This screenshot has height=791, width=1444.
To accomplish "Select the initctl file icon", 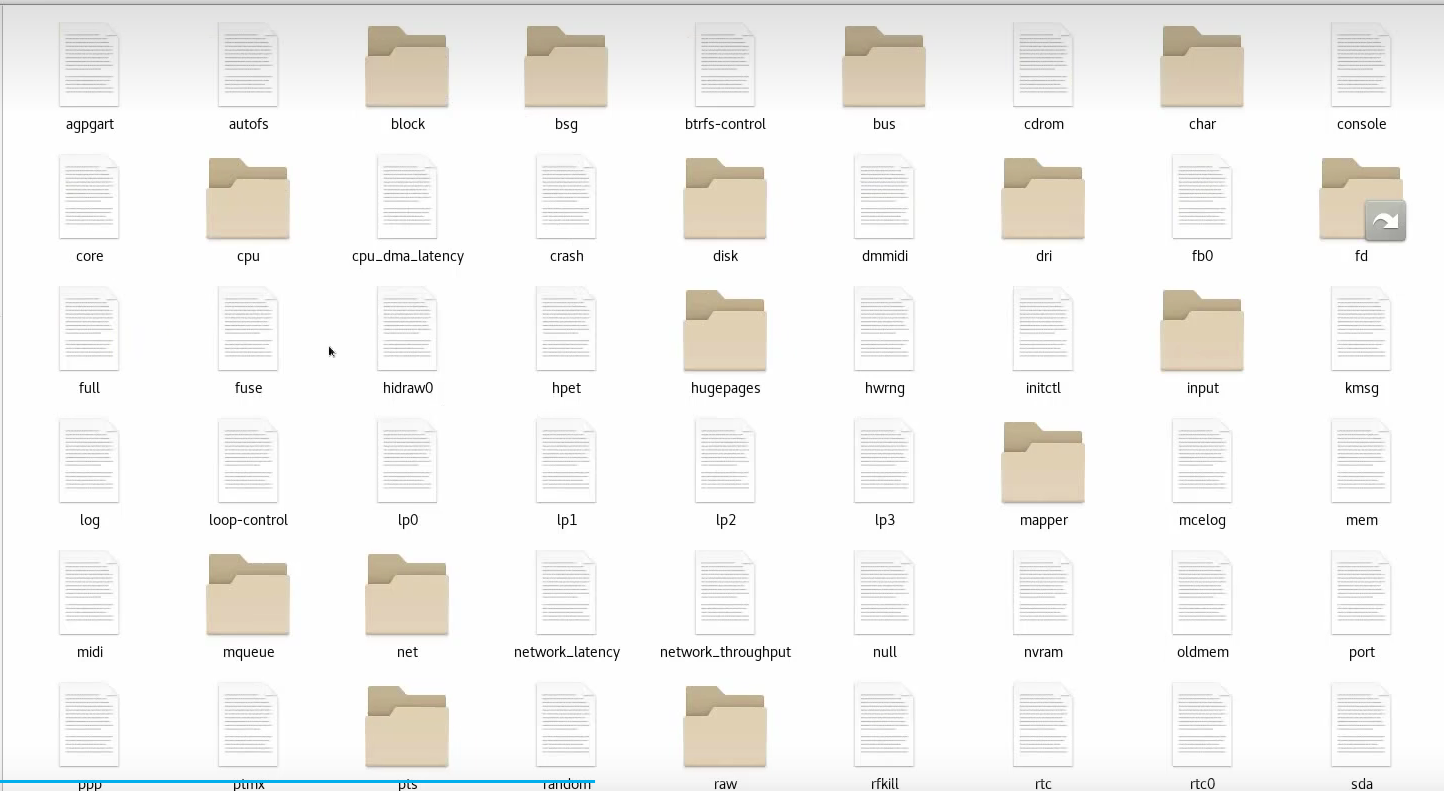I will click(x=1043, y=329).
